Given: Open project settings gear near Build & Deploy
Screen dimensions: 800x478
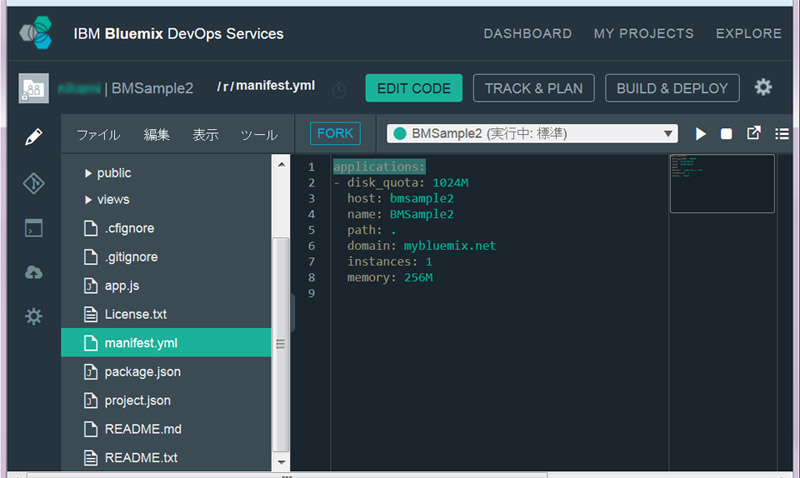Looking at the screenshot, I should [763, 87].
